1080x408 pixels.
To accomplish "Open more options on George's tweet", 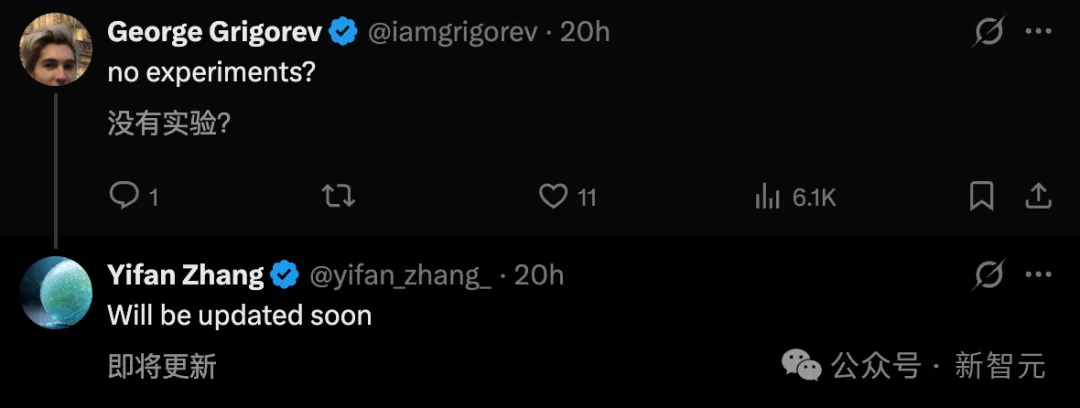I will tap(1039, 33).
